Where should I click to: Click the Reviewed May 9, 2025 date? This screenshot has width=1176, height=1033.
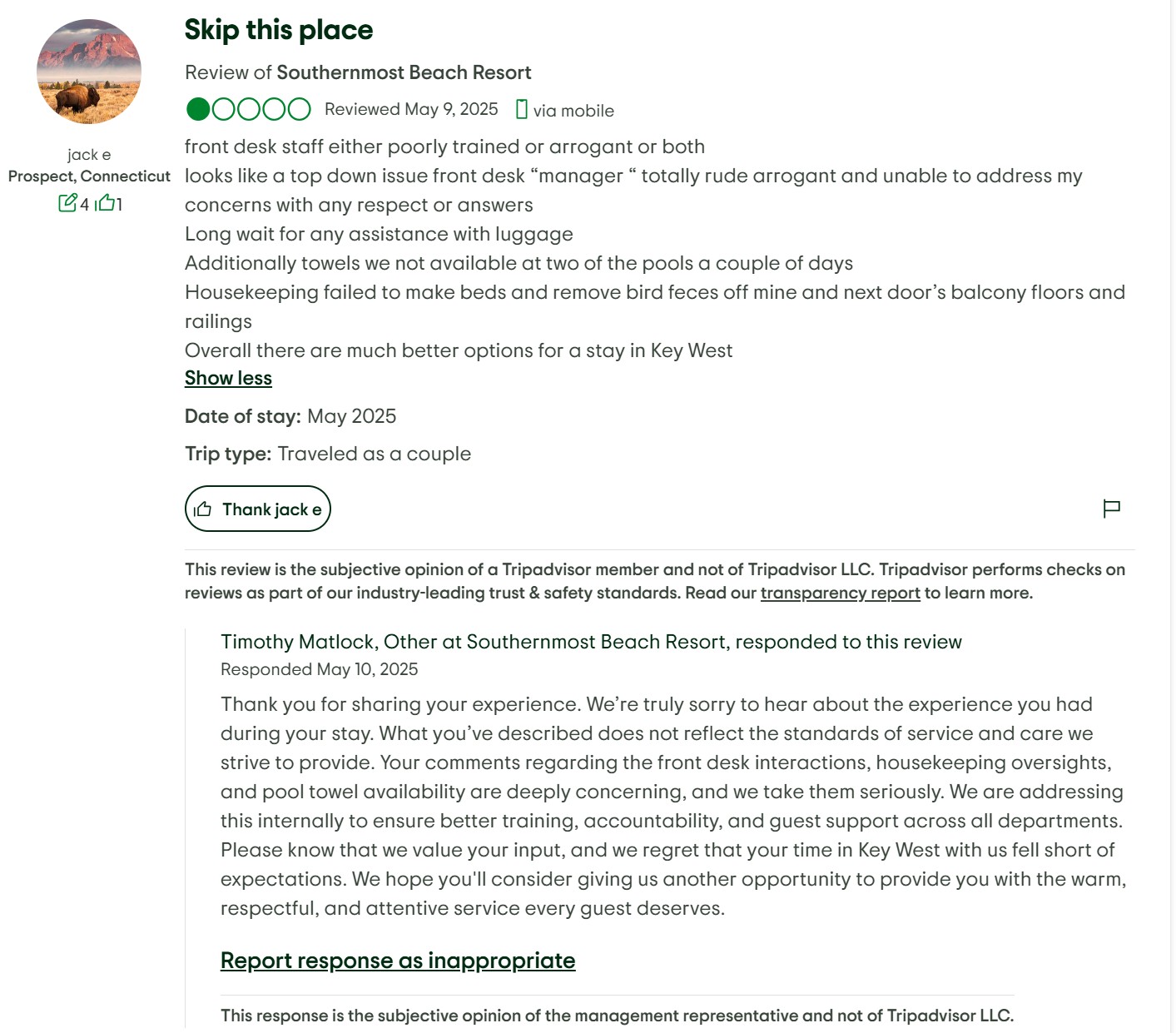click(x=411, y=110)
